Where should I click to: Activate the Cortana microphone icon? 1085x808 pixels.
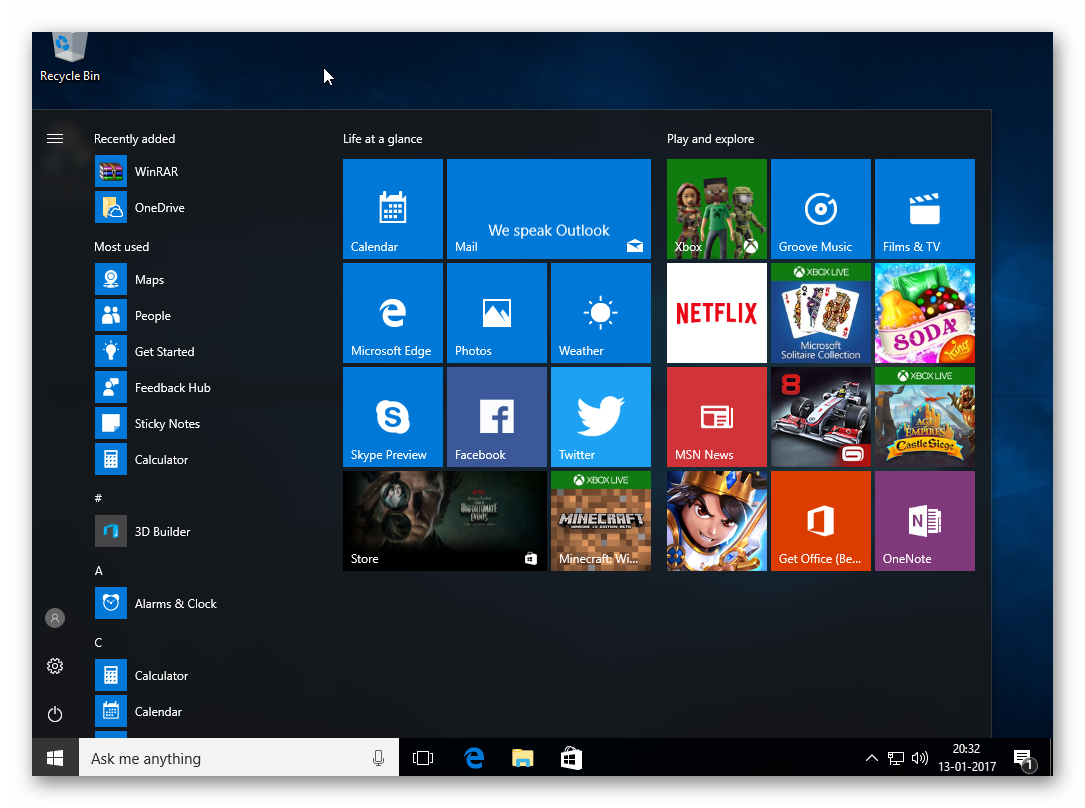click(x=379, y=758)
